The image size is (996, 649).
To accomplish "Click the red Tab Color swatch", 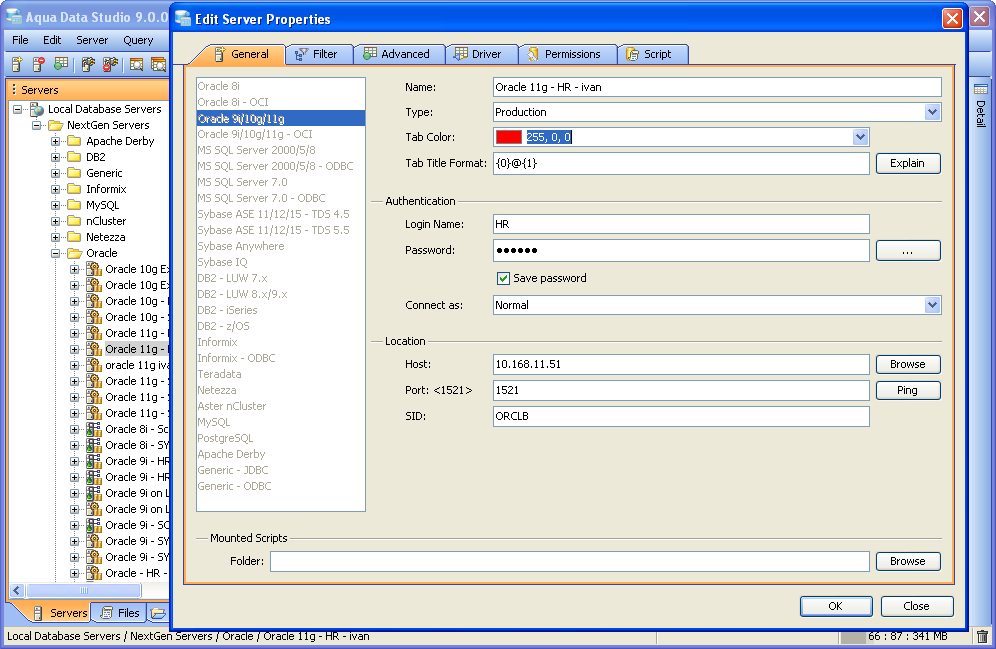I will [x=509, y=137].
